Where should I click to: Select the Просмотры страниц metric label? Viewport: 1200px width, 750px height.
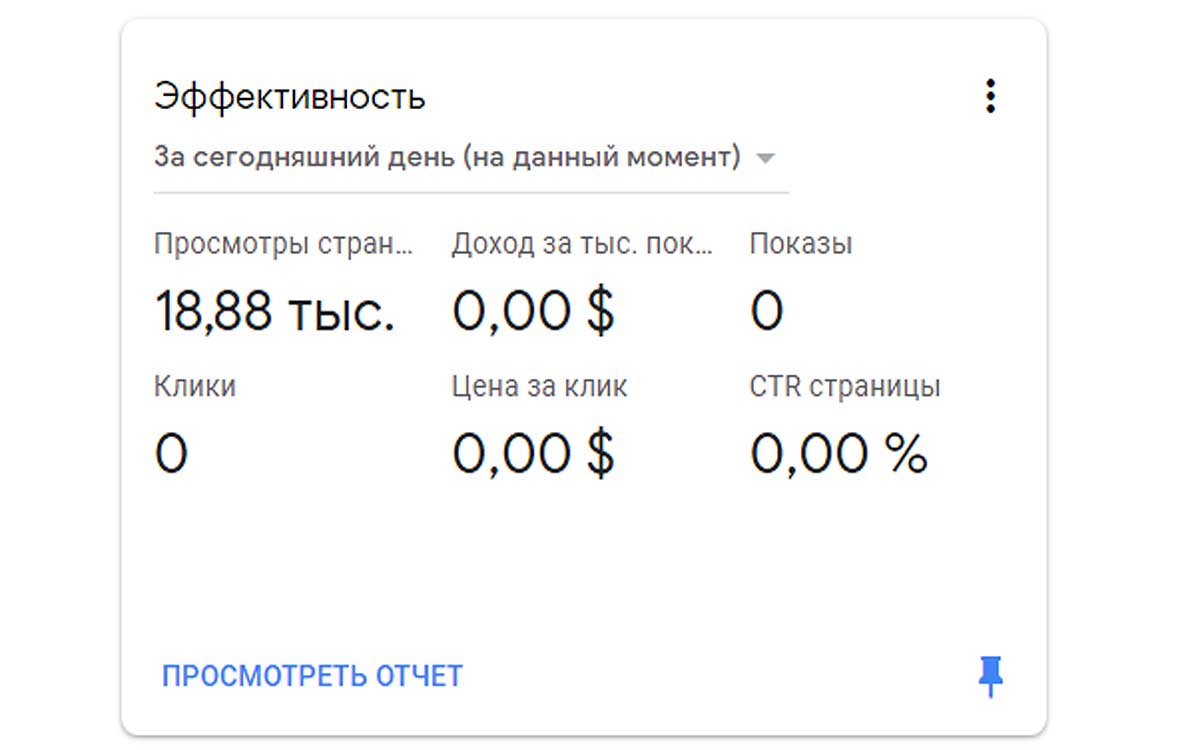click(283, 244)
